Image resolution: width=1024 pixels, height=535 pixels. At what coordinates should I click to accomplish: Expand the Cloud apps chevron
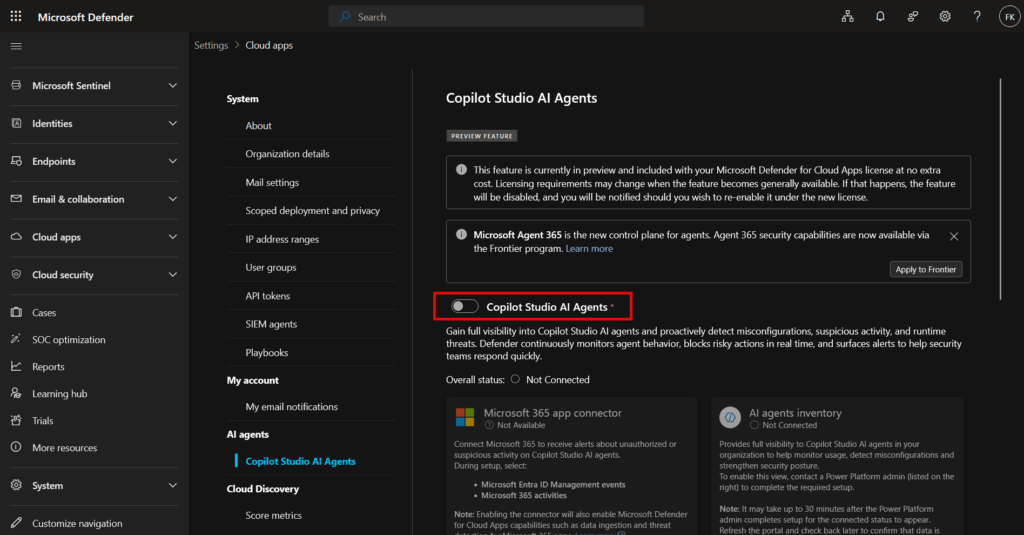tap(172, 237)
